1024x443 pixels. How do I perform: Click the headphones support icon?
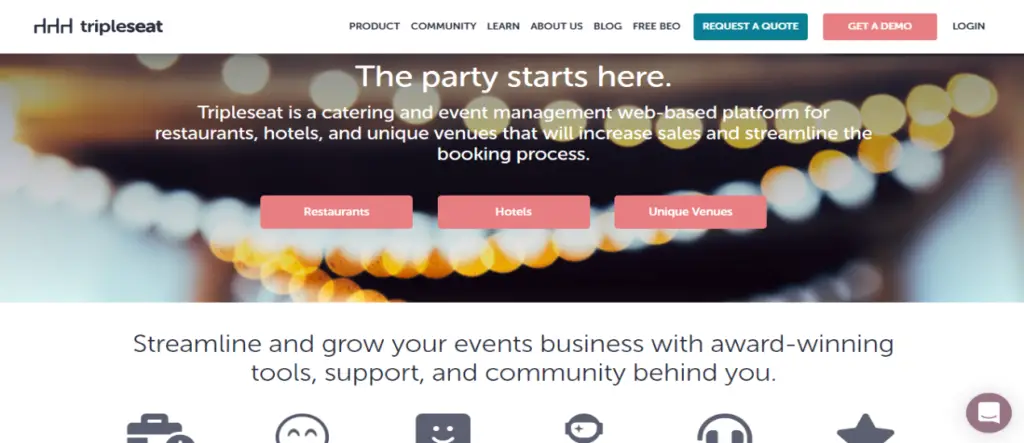point(724,429)
